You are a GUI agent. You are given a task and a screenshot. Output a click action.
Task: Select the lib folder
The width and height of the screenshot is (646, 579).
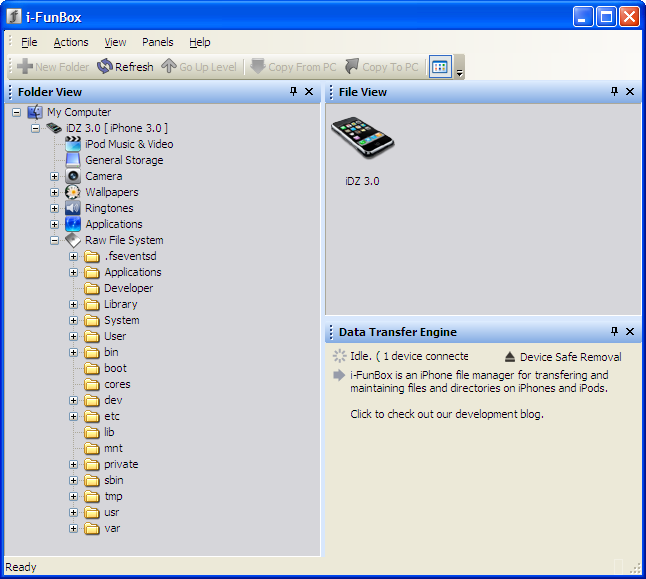109,432
